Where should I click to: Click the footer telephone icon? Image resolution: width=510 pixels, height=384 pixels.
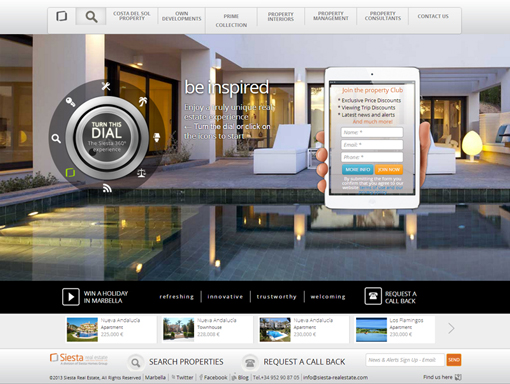[x=250, y=362]
